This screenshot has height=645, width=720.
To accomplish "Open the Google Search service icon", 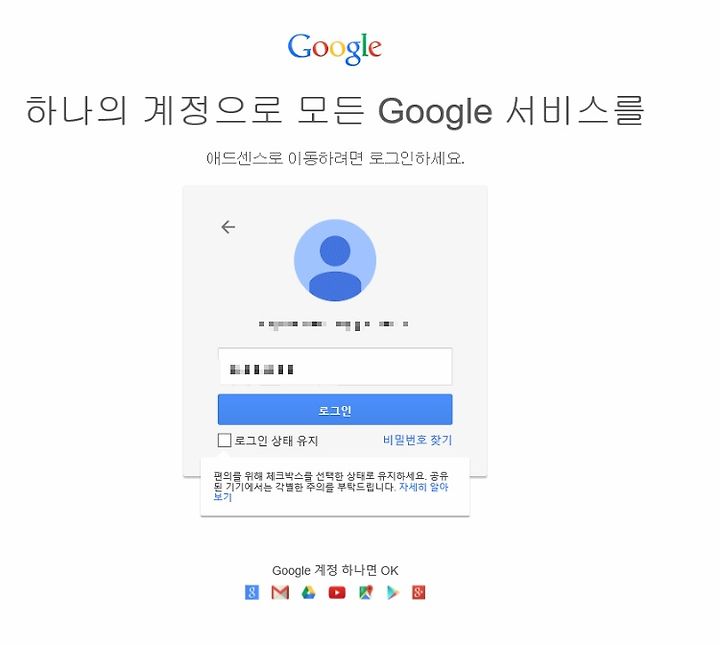I will tap(252, 592).
